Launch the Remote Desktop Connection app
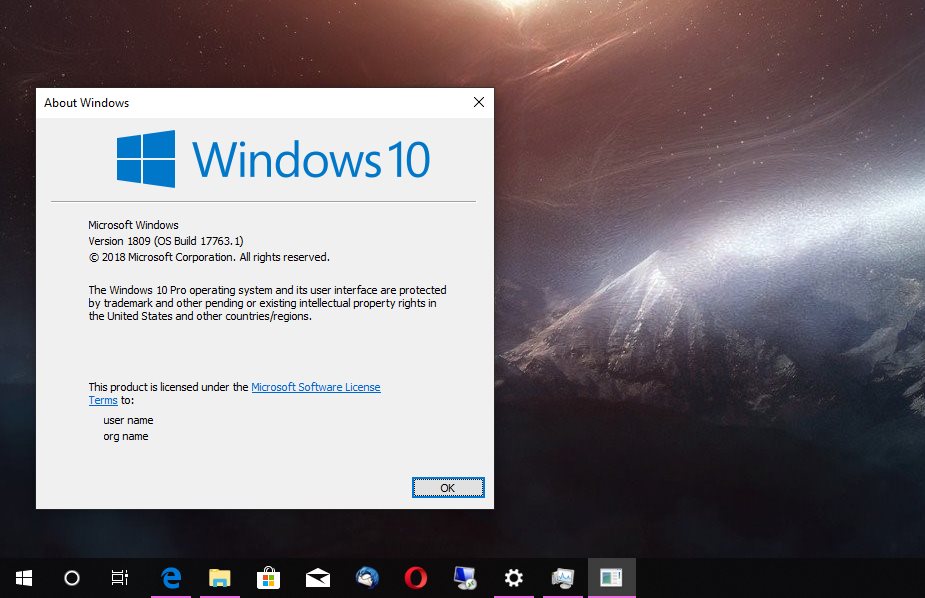This screenshot has width=925, height=598. click(x=464, y=578)
